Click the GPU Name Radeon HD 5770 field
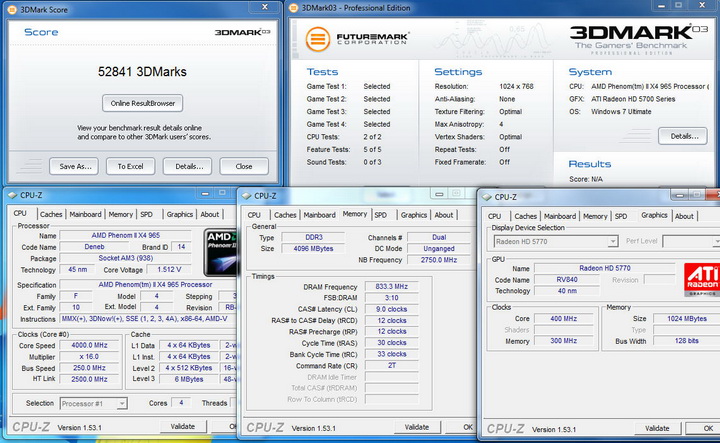 coord(605,268)
